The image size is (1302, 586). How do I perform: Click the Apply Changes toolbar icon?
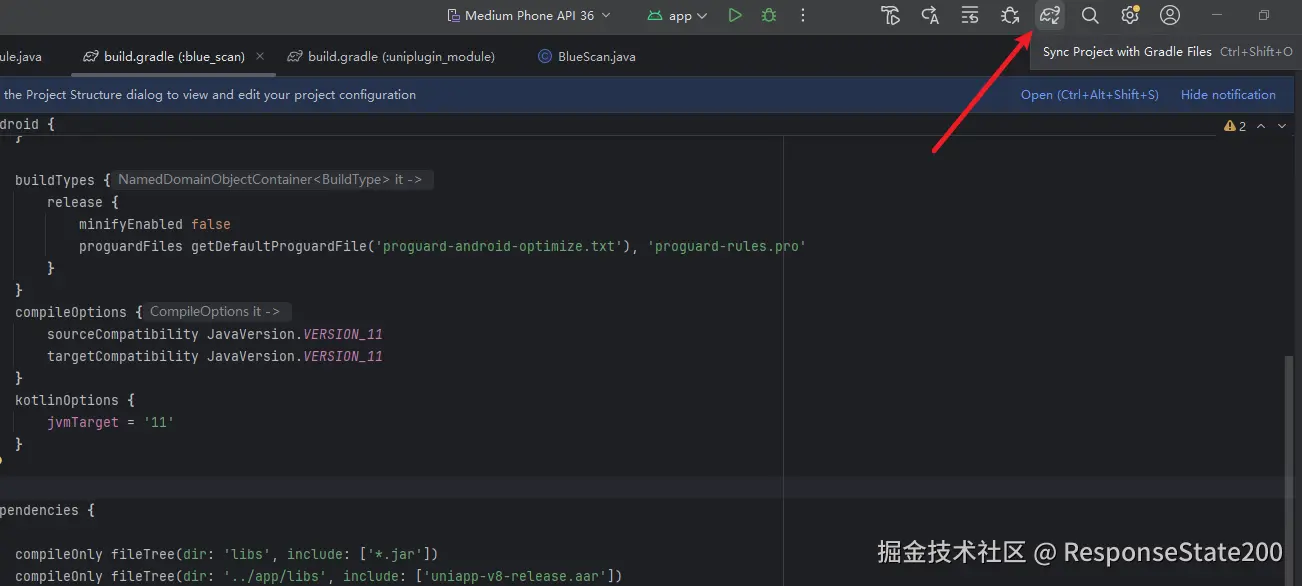tap(930, 16)
